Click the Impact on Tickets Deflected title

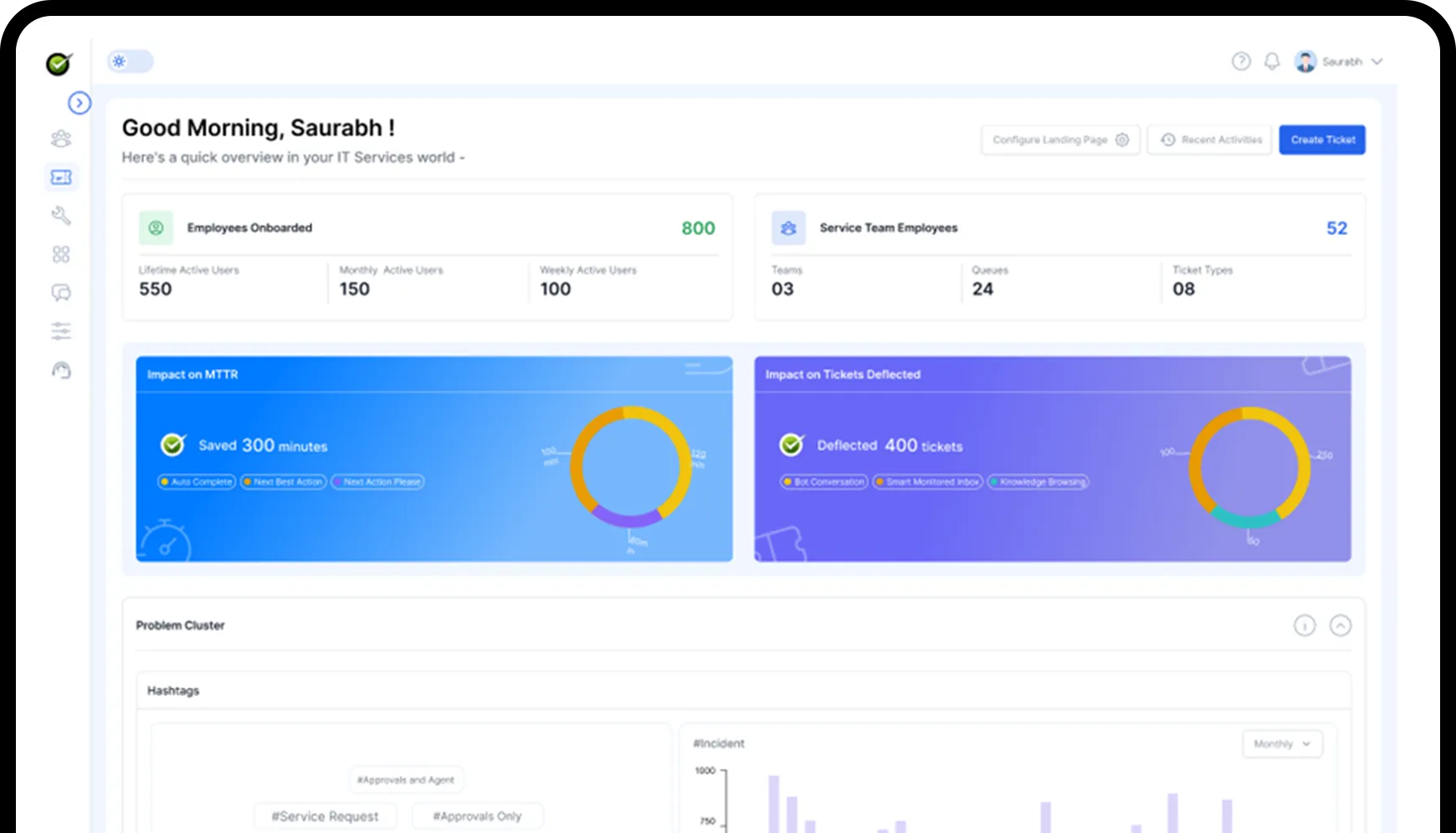pyautogui.click(x=843, y=375)
